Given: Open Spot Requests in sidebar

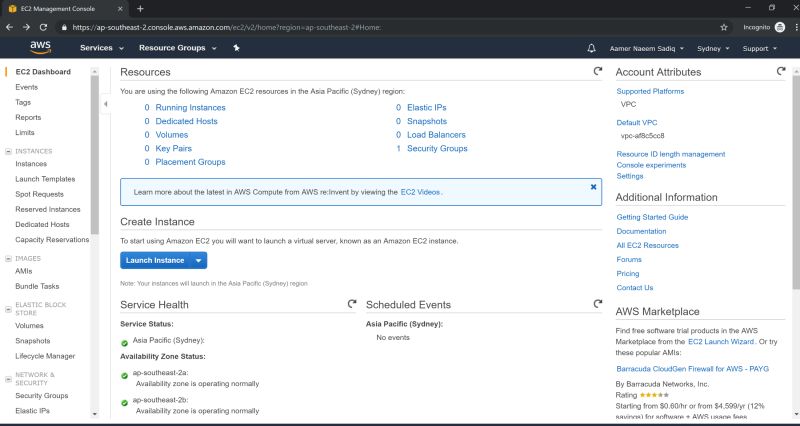Looking at the screenshot, I should click(x=39, y=194).
